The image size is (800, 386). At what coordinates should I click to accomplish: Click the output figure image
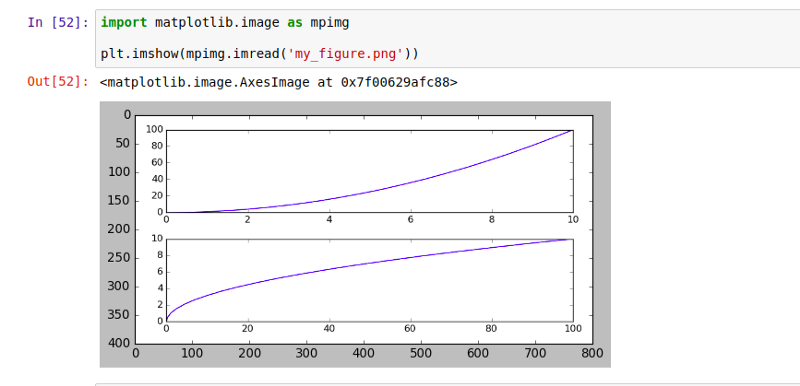[x=355, y=234]
